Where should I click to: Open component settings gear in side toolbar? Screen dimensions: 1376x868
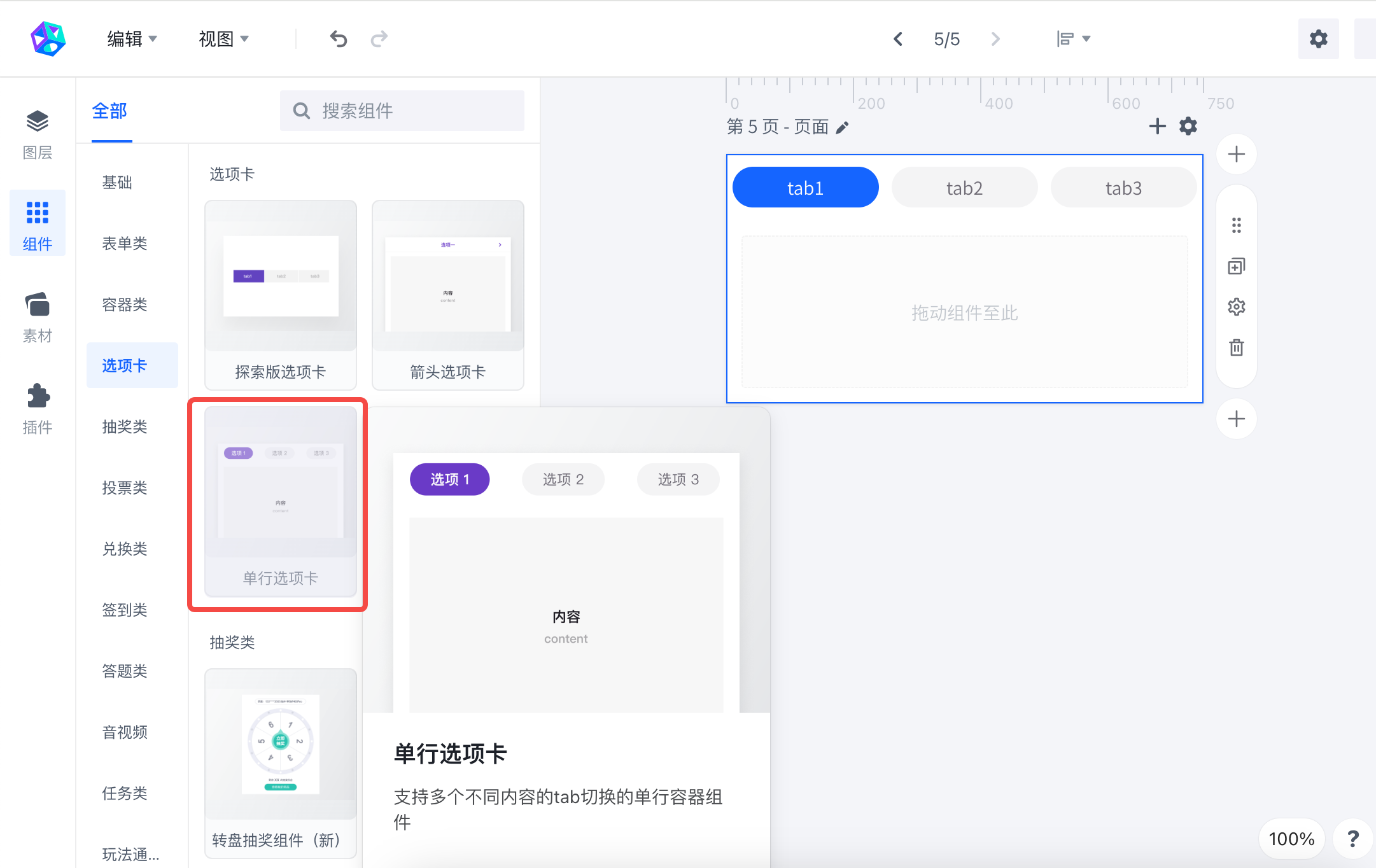[x=1237, y=307]
